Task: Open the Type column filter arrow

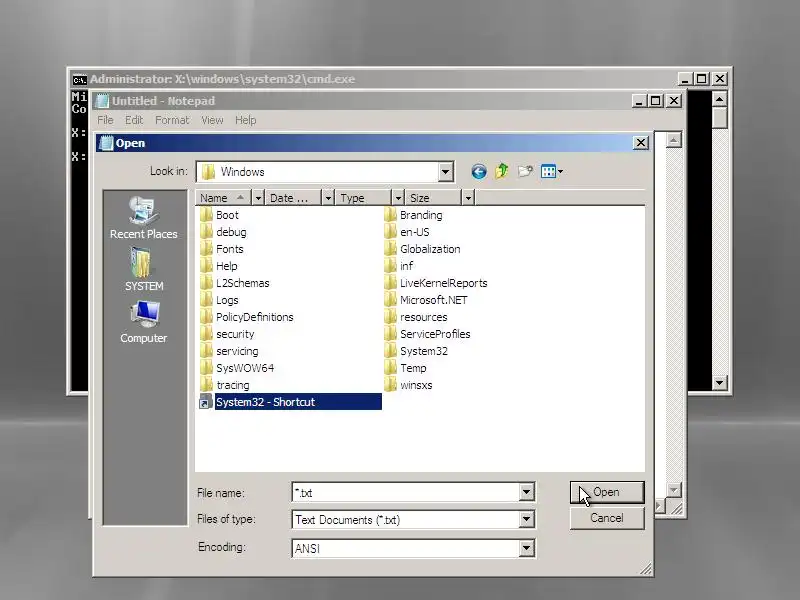Action: (x=398, y=197)
